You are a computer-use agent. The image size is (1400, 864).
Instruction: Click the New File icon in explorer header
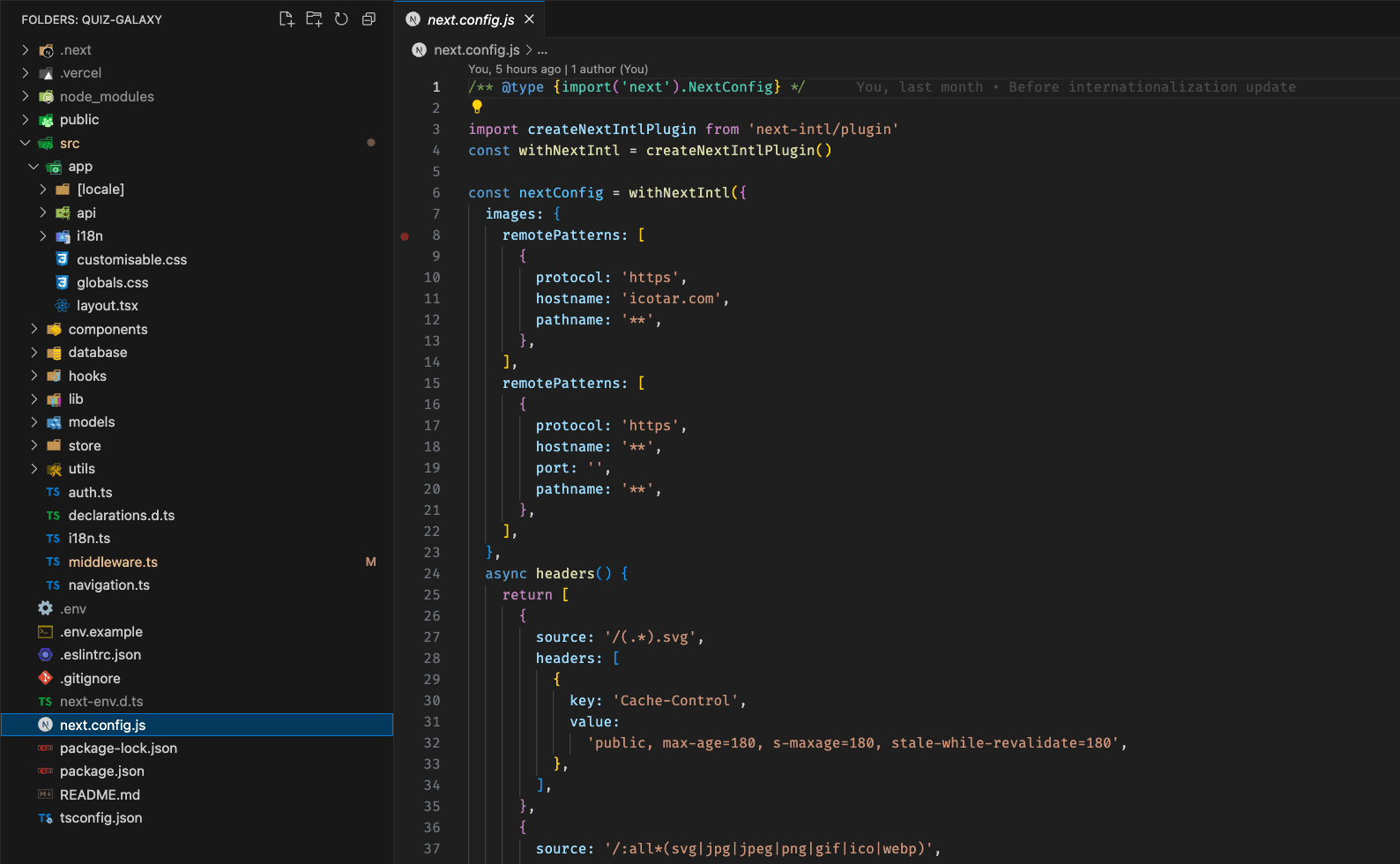[x=287, y=19]
